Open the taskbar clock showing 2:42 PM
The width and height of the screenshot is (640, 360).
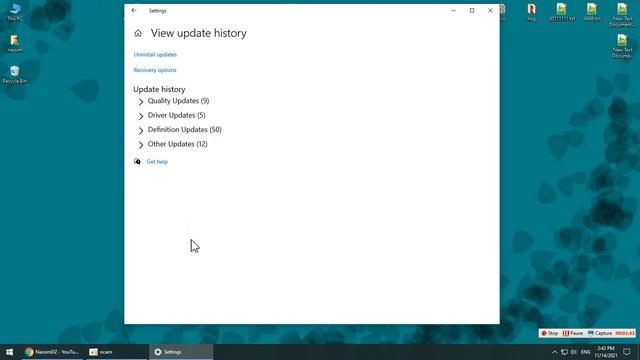[x=606, y=352]
